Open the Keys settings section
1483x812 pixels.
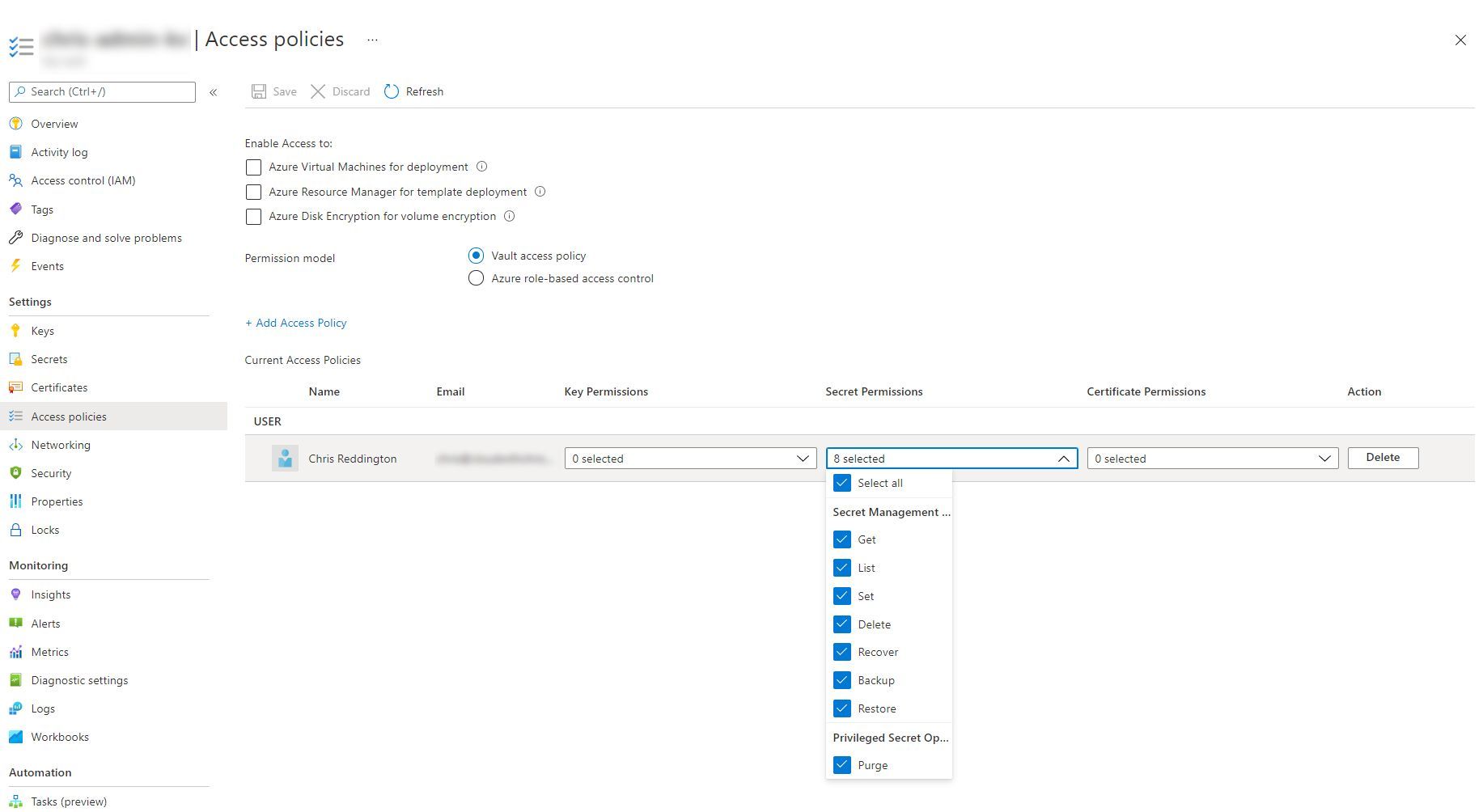point(41,330)
